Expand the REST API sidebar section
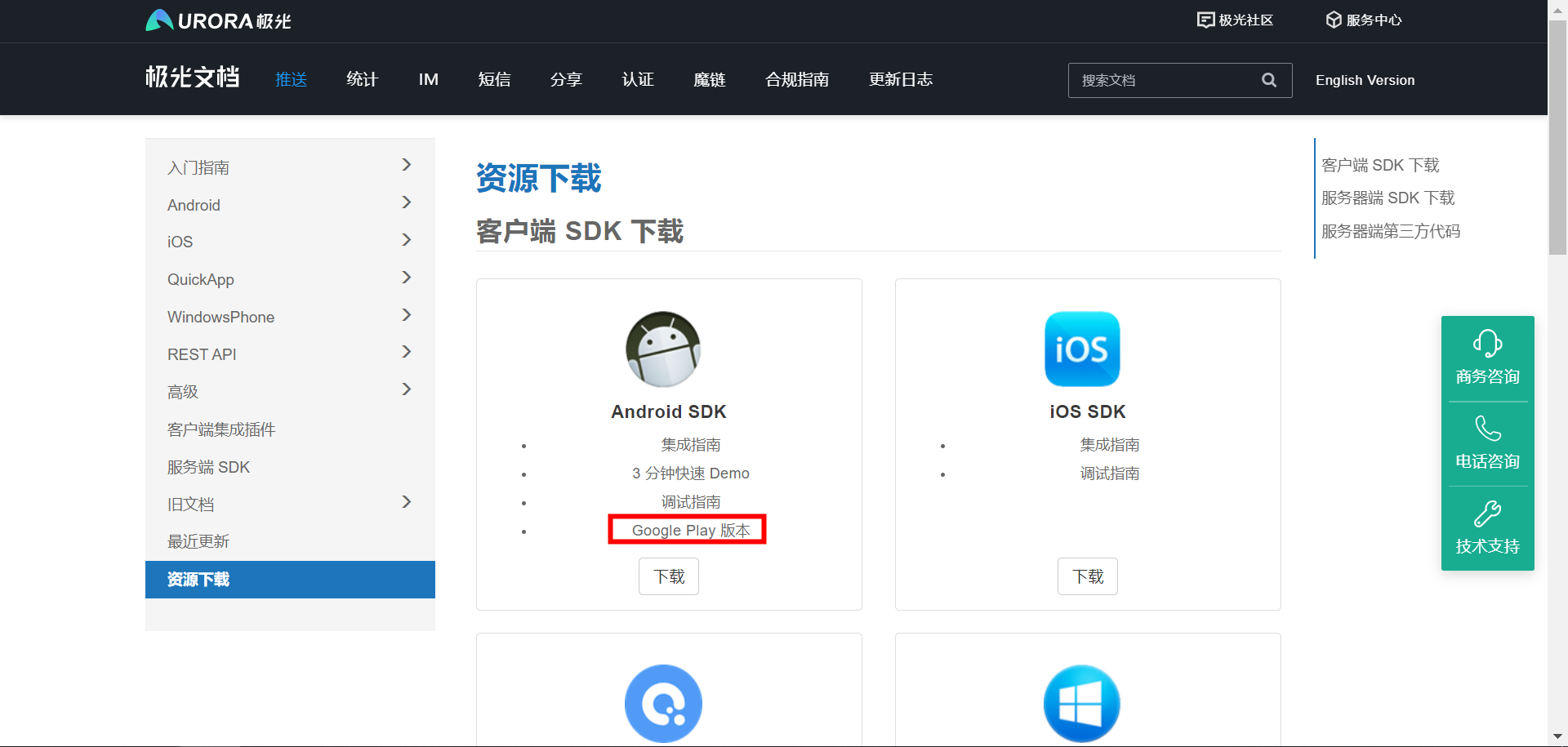This screenshot has height=747, width=1568. pos(406,353)
